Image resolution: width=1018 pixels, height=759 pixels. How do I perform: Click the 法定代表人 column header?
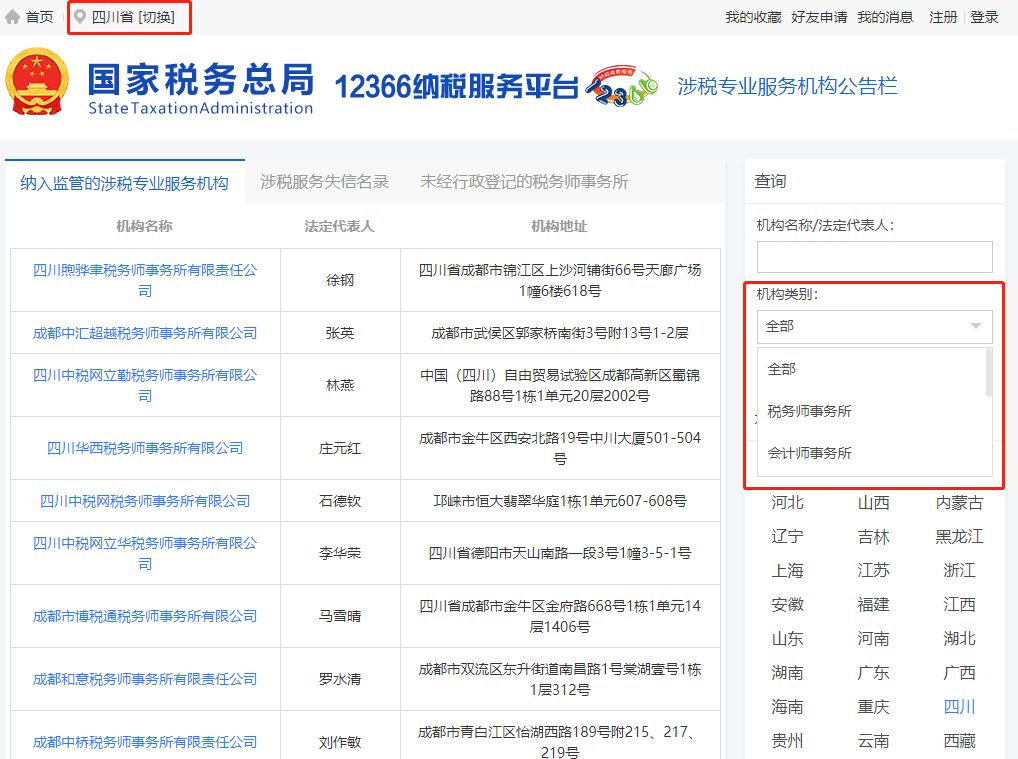click(340, 226)
